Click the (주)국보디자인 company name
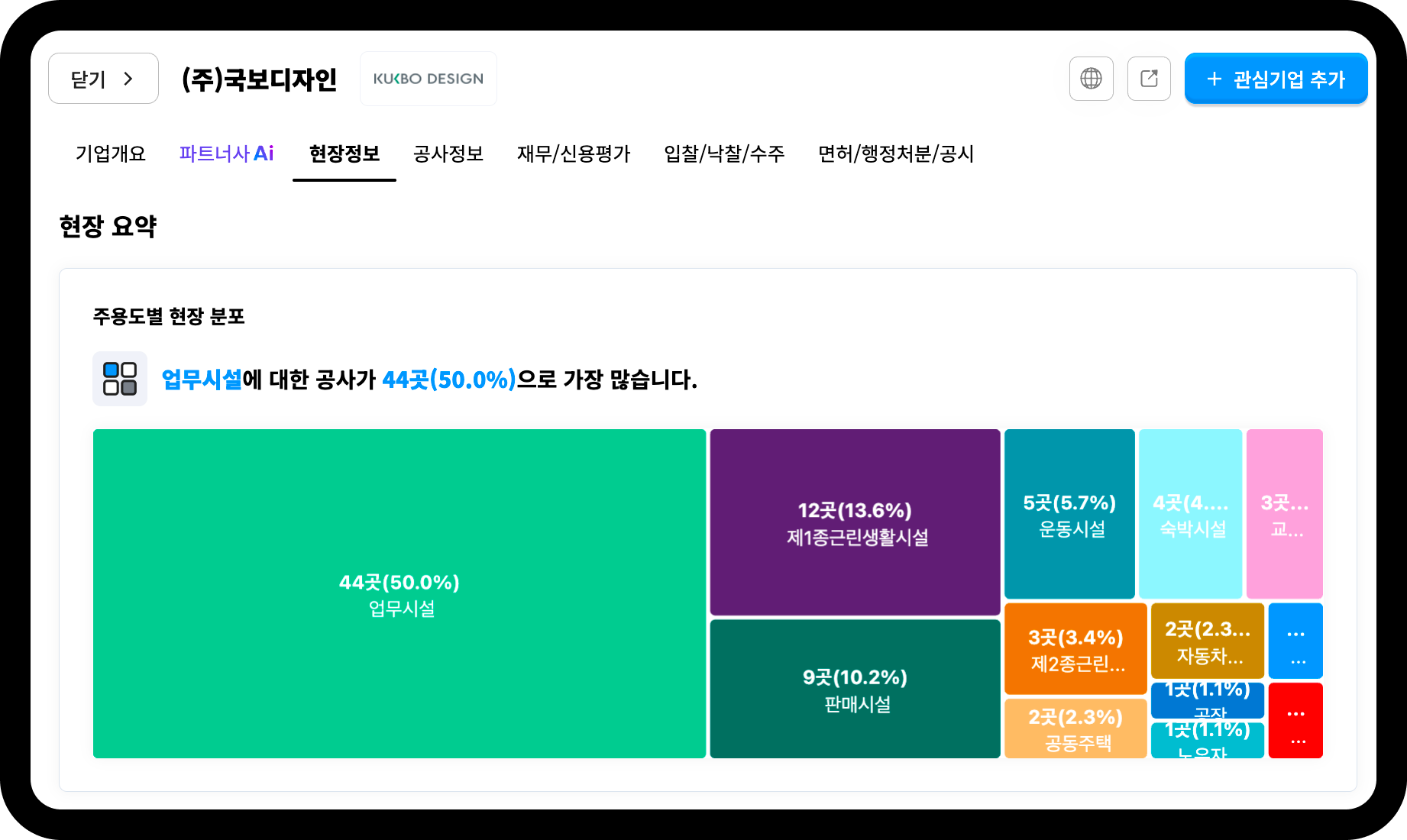 [259, 79]
